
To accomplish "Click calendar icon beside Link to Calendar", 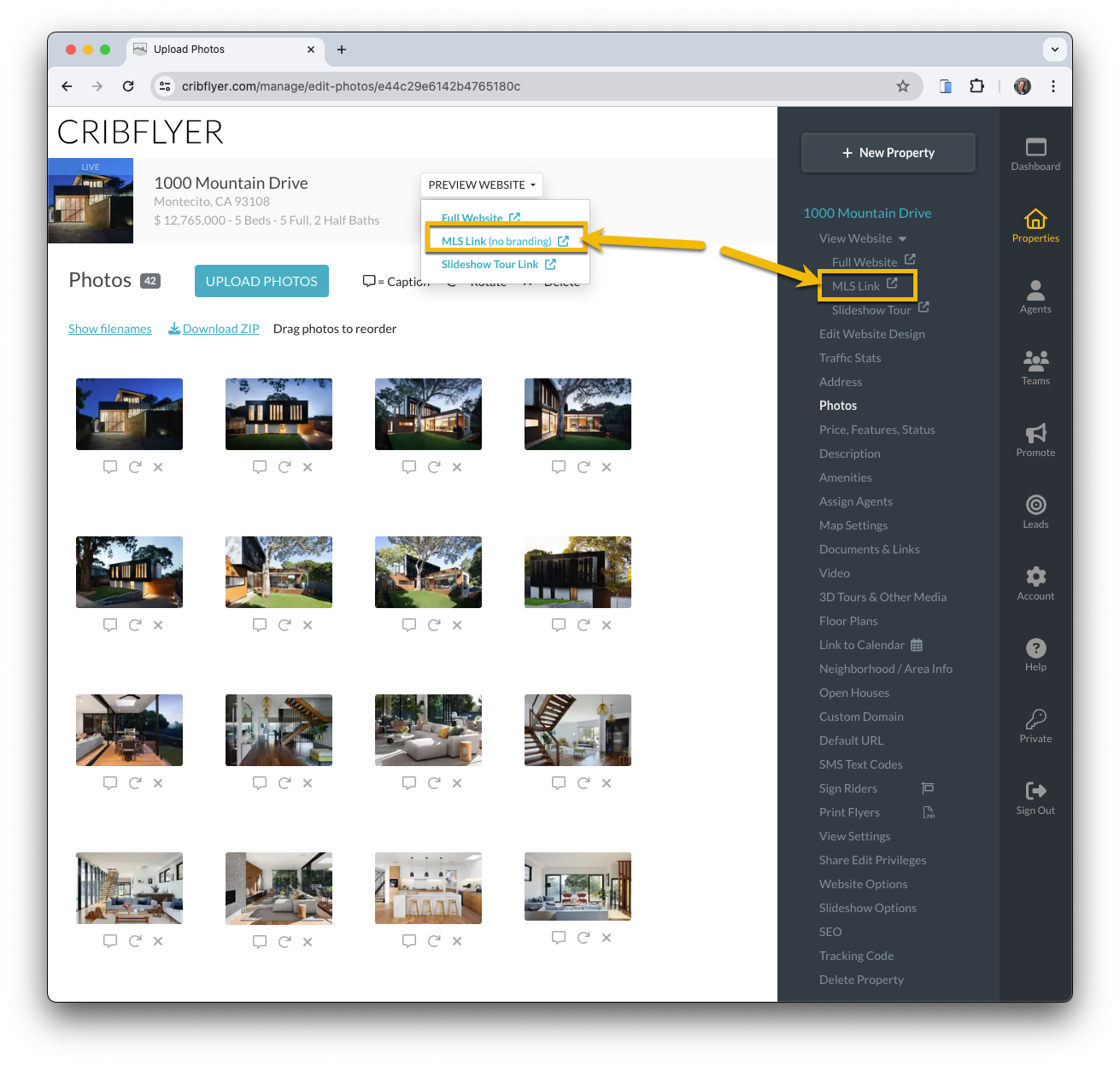I will (x=917, y=645).
